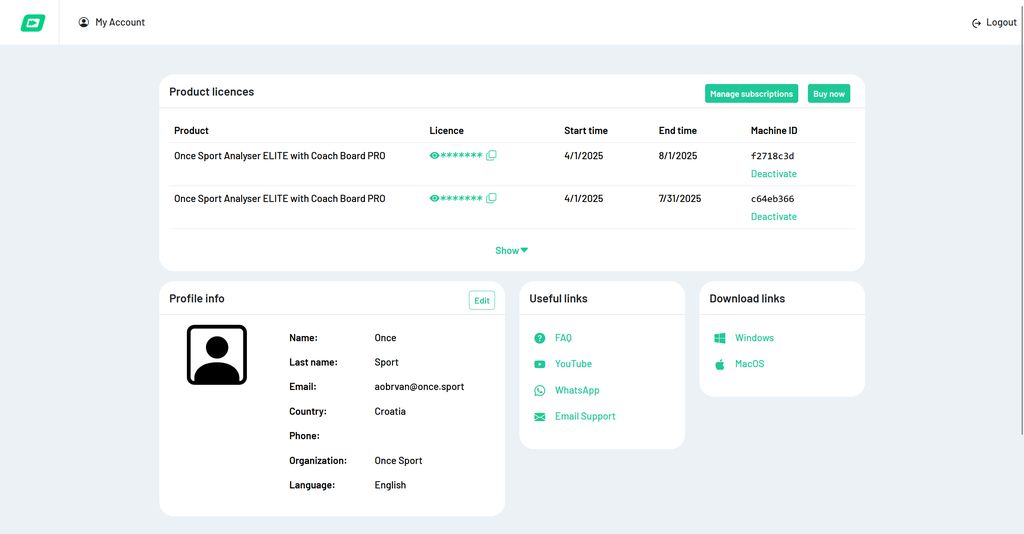Image resolution: width=1024 pixels, height=534 pixels.
Task: Download the MacOS version
Action: click(x=749, y=364)
